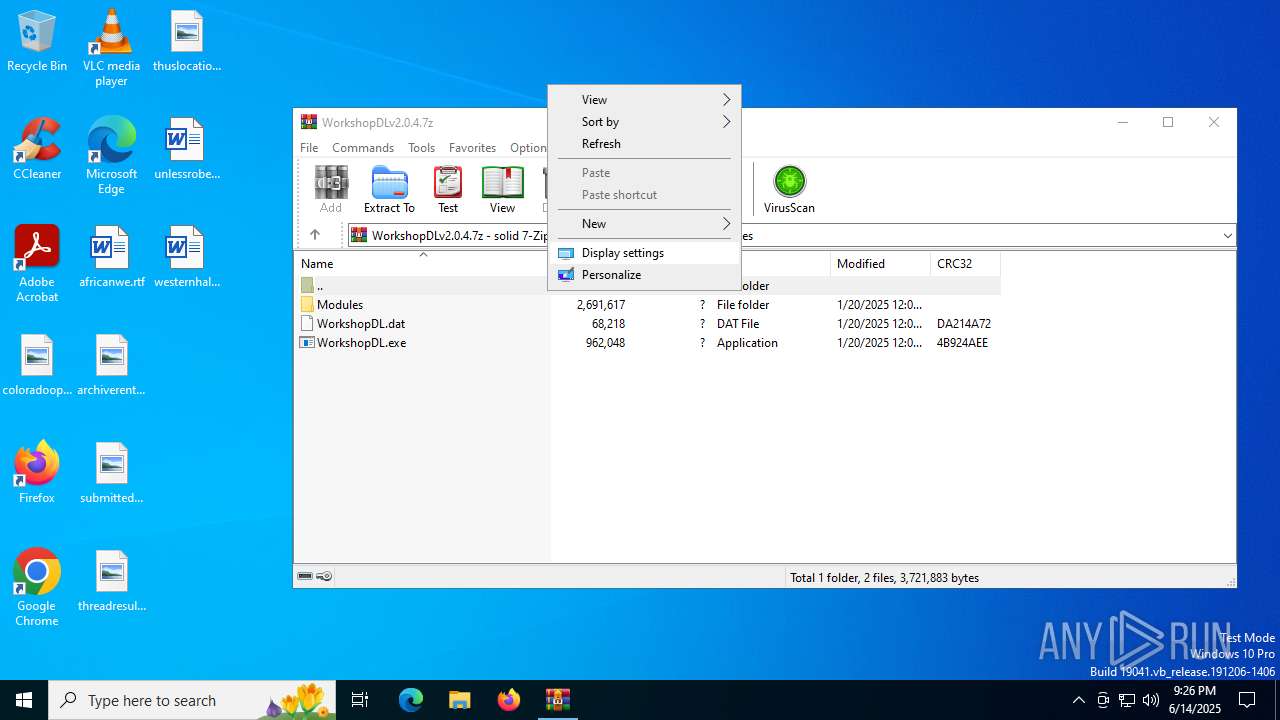Screen dimensions: 1280x720
Task: Click the drive icon in status bar
Action: (305, 576)
